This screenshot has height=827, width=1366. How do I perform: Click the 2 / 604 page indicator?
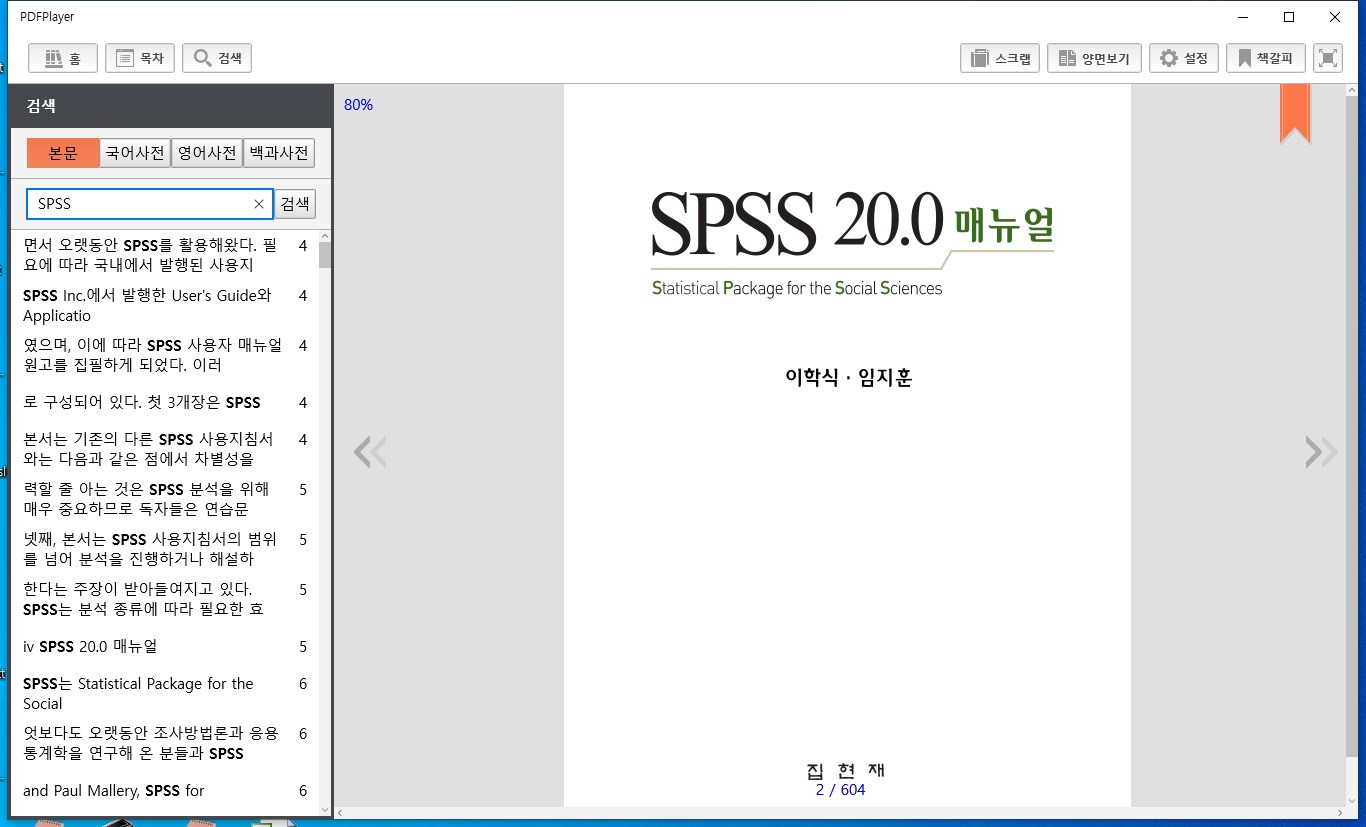(840, 790)
